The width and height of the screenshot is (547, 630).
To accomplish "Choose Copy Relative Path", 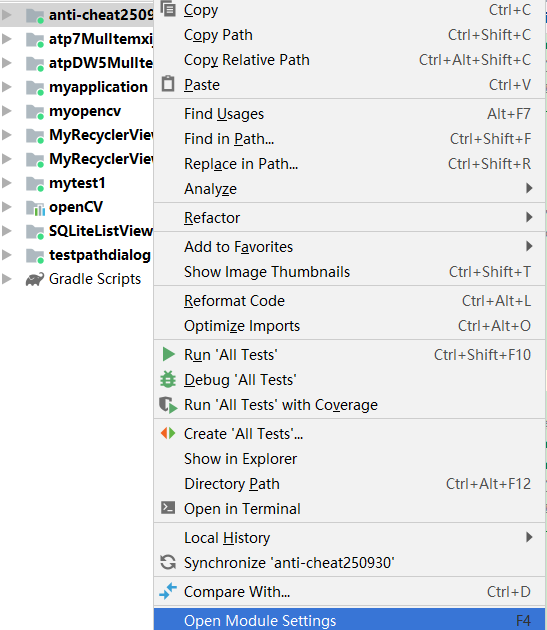I will (349, 59).
